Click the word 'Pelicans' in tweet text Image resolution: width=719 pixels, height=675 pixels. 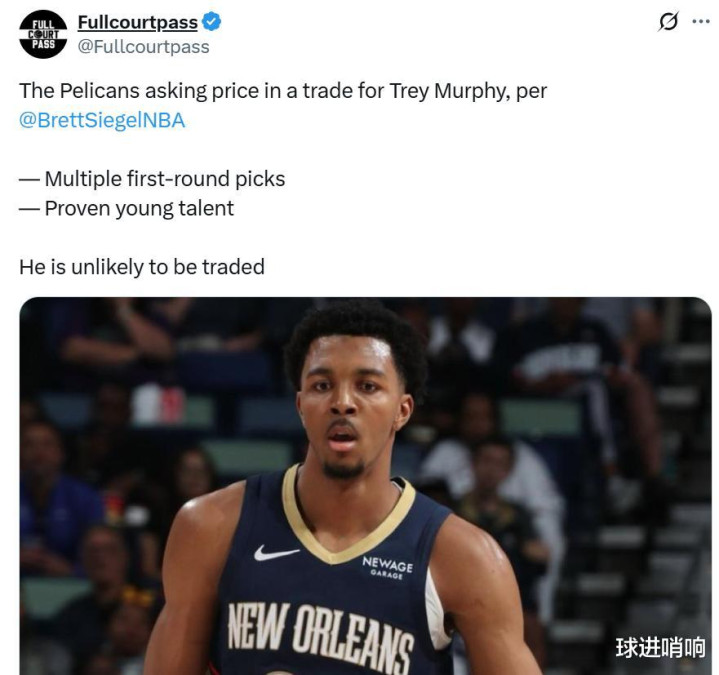tap(100, 91)
